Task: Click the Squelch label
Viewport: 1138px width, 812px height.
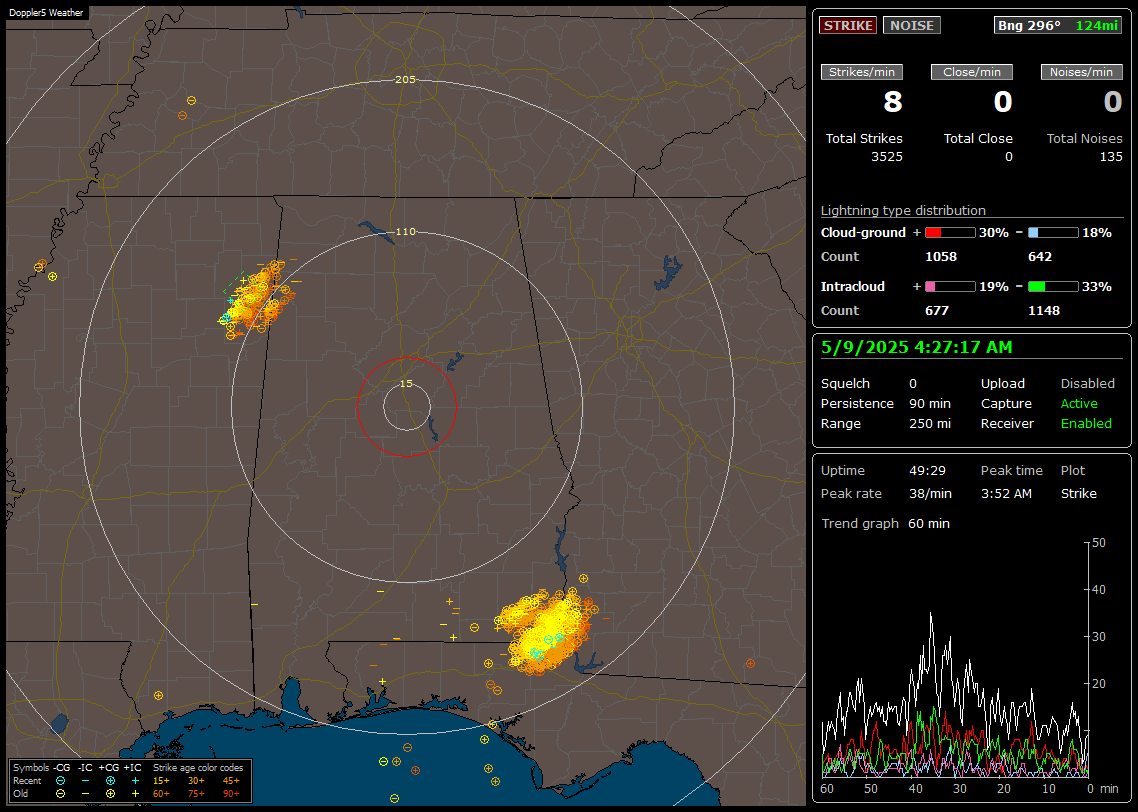Action: point(845,384)
